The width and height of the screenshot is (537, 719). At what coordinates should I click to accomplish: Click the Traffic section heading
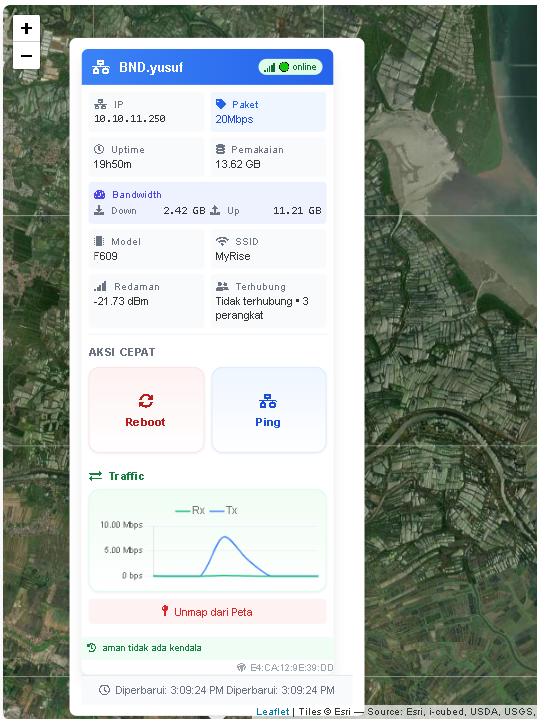pyautogui.click(x=127, y=476)
